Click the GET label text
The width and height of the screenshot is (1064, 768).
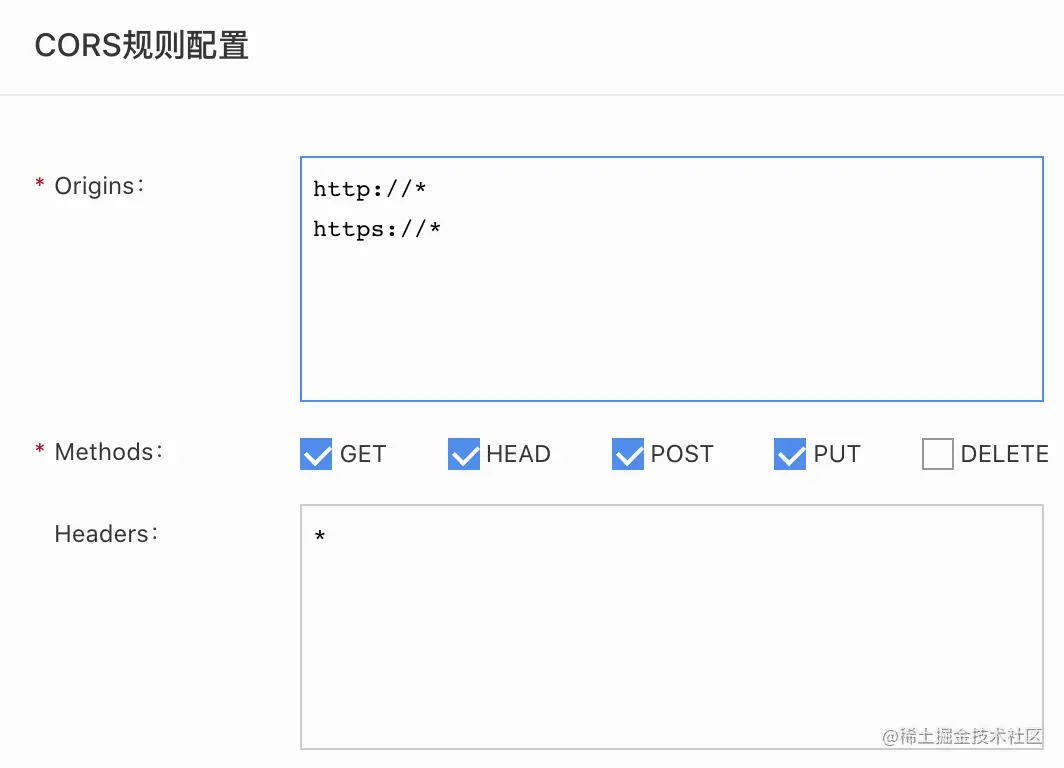tap(363, 454)
